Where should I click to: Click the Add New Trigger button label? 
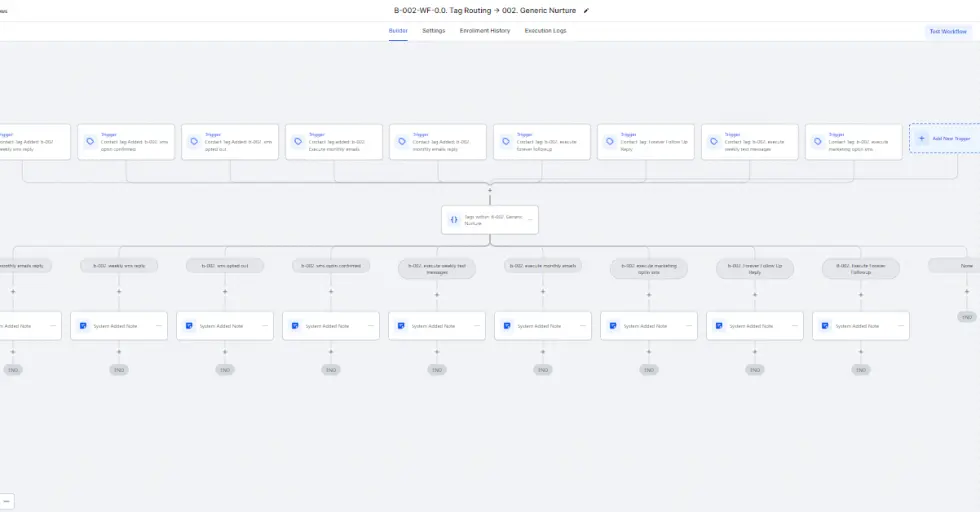(x=951, y=139)
